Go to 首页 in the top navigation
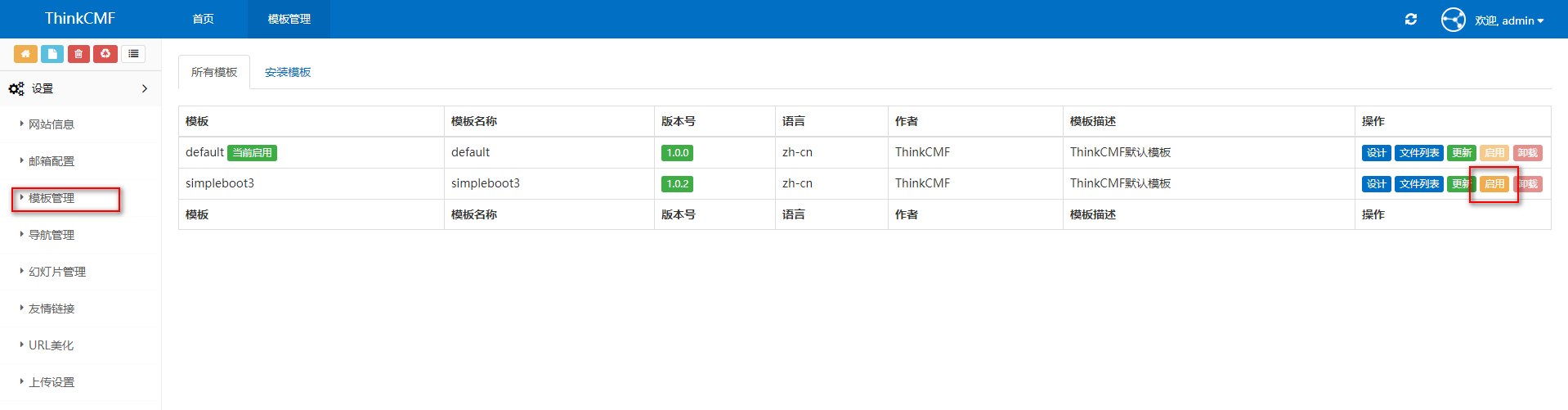 pyautogui.click(x=203, y=19)
